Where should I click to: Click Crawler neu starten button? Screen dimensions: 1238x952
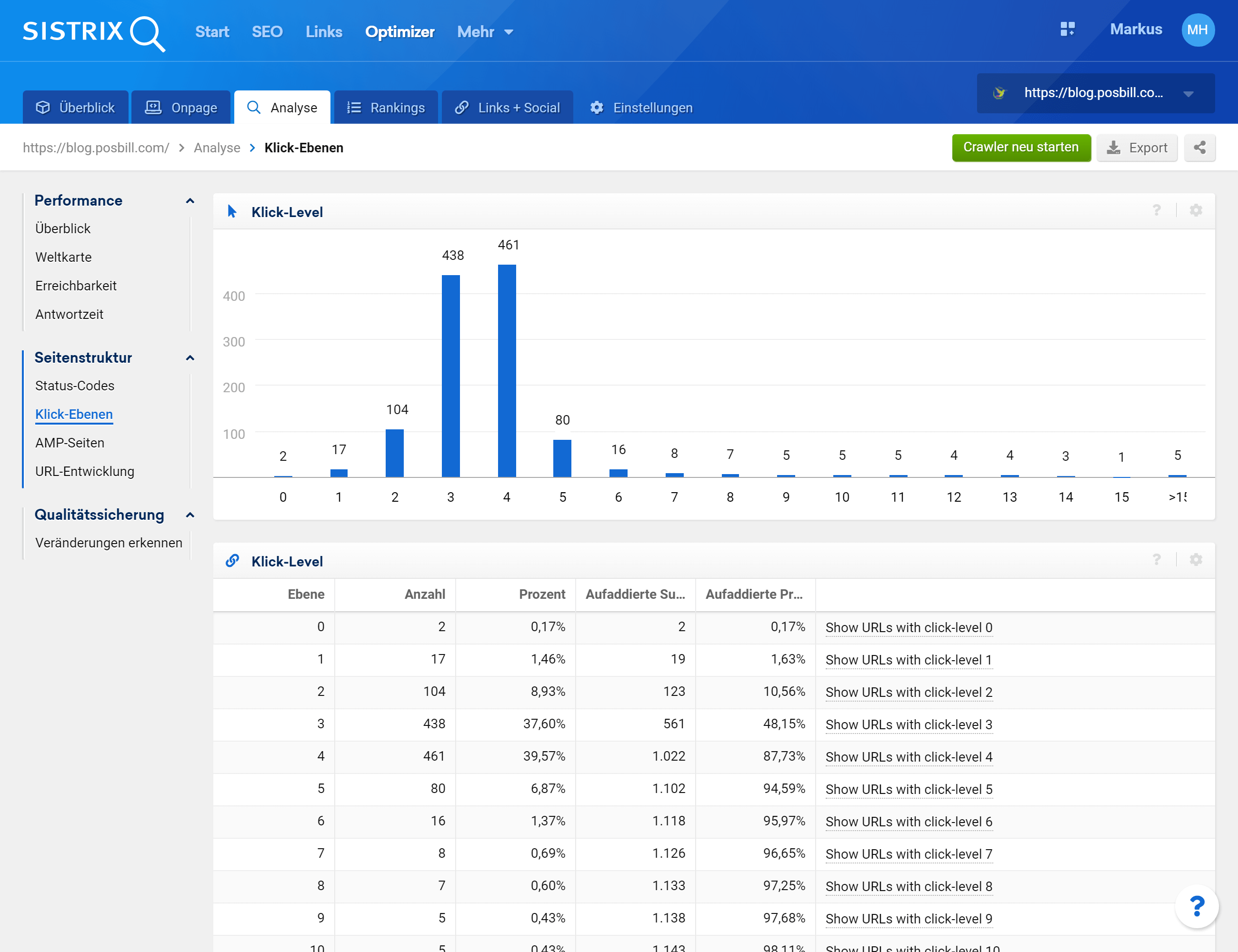click(1021, 148)
